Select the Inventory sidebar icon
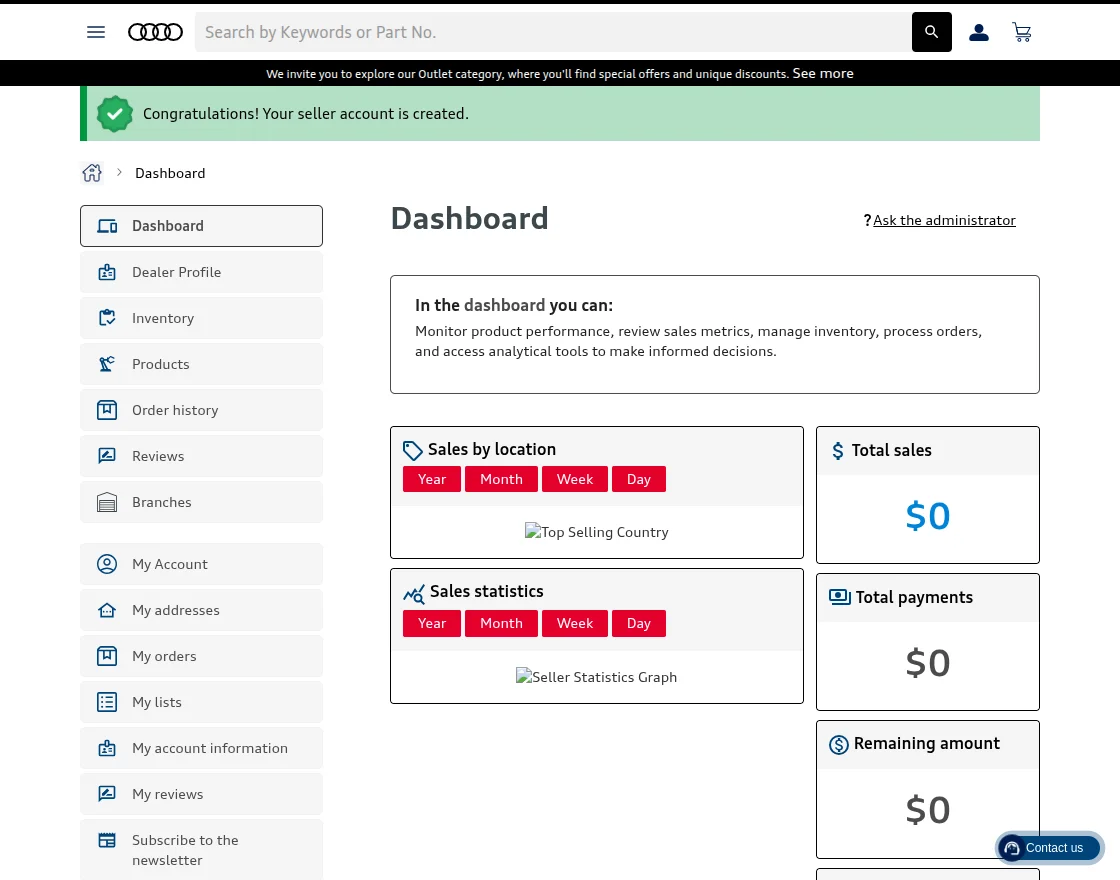1120x880 pixels. pyautogui.click(x=107, y=318)
